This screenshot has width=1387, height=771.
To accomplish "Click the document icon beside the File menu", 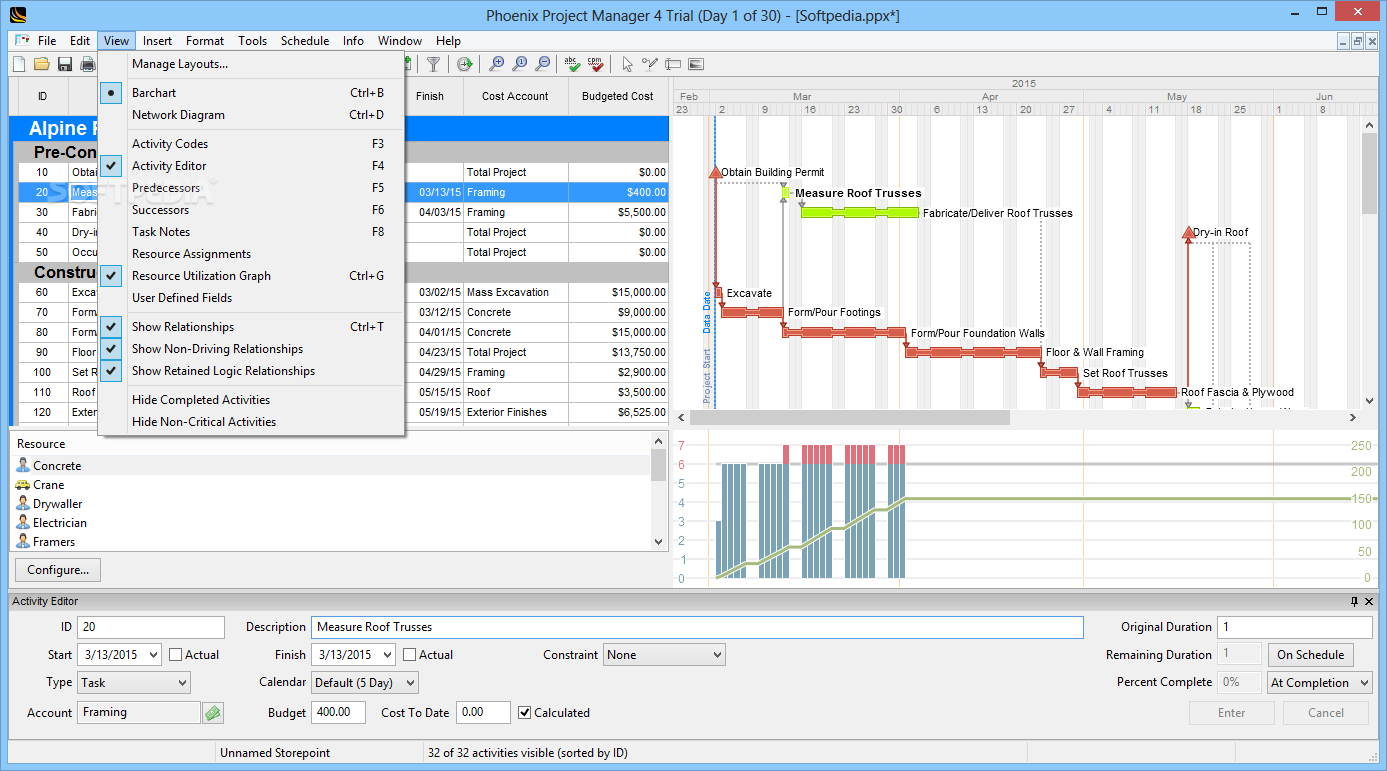I will [x=22, y=41].
